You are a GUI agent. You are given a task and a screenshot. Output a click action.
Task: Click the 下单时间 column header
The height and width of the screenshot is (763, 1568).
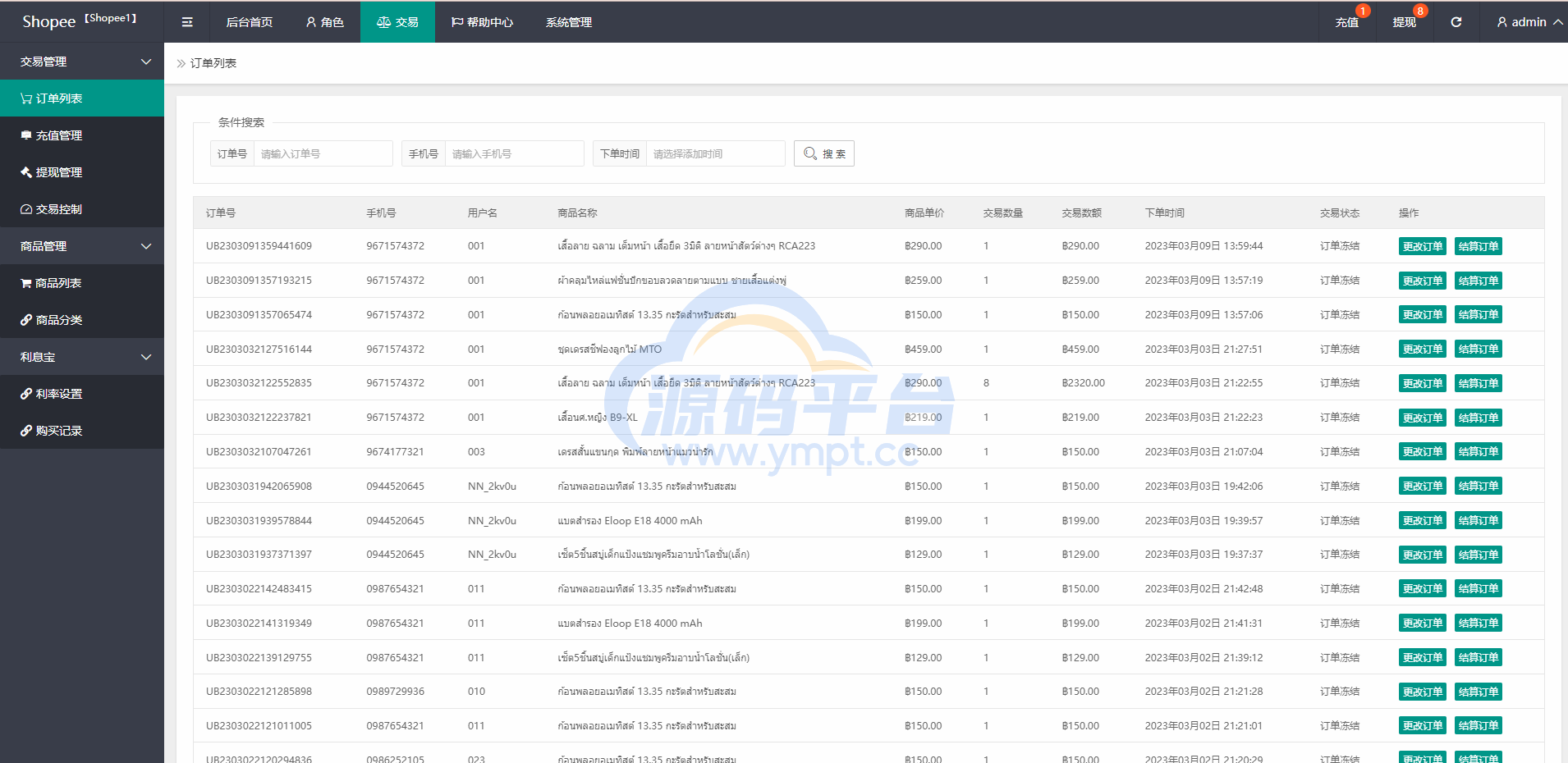[1164, 213]
